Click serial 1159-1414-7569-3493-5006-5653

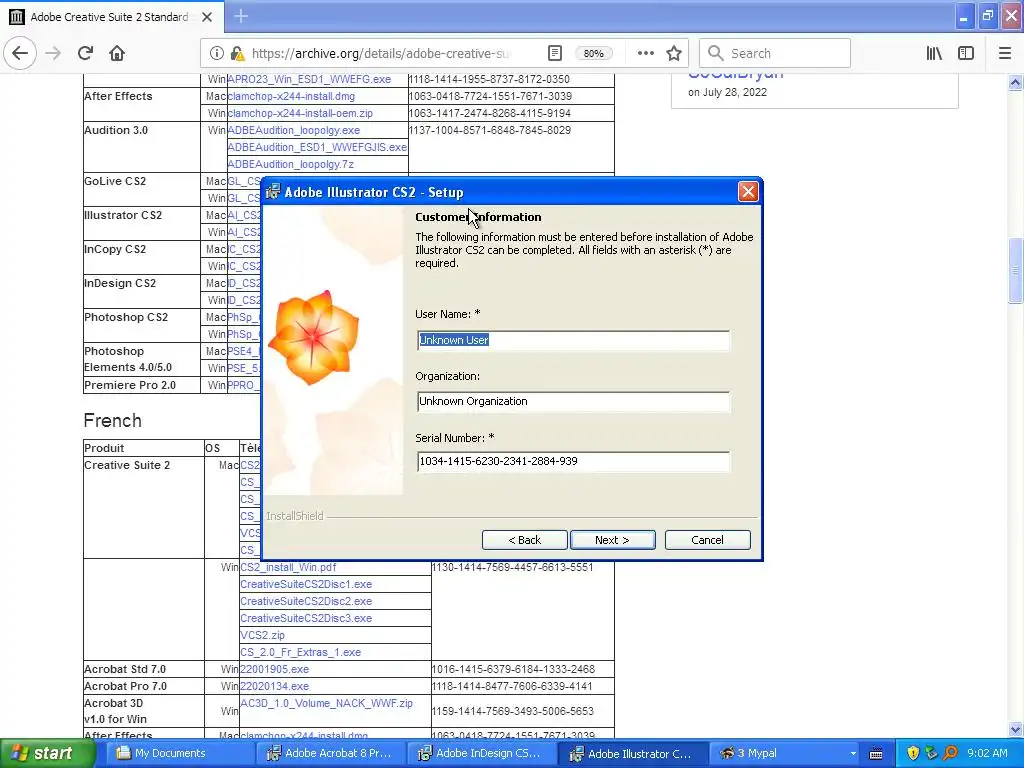tap(512, 711)
